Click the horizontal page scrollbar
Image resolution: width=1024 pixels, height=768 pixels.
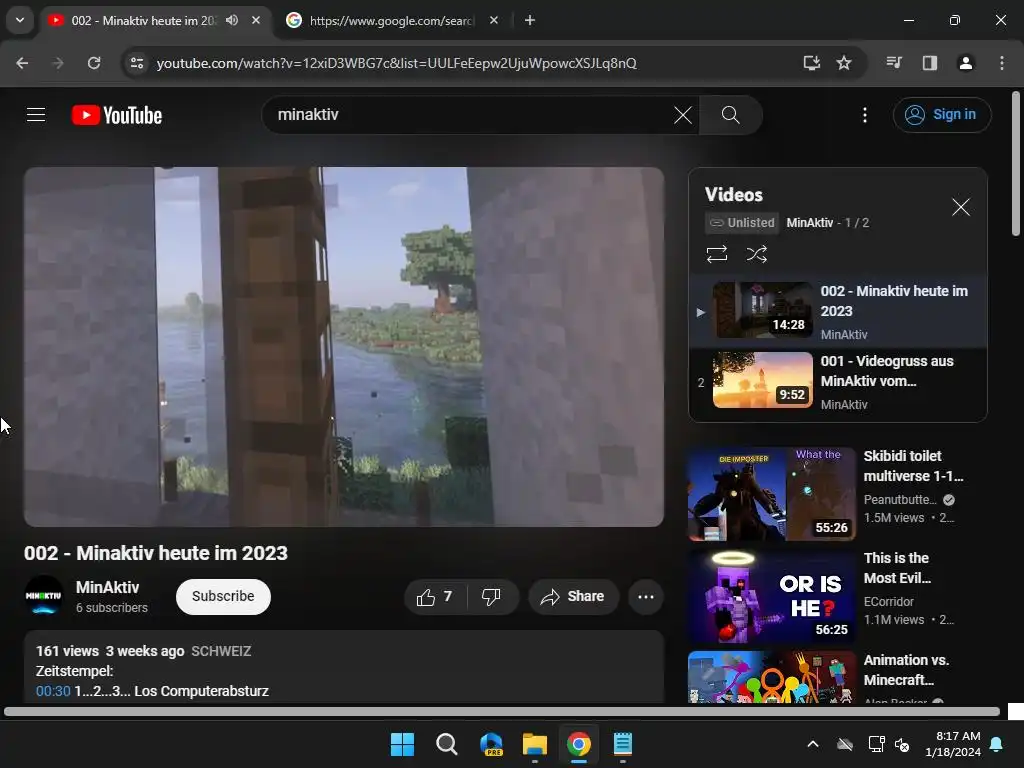coord(502,711)
